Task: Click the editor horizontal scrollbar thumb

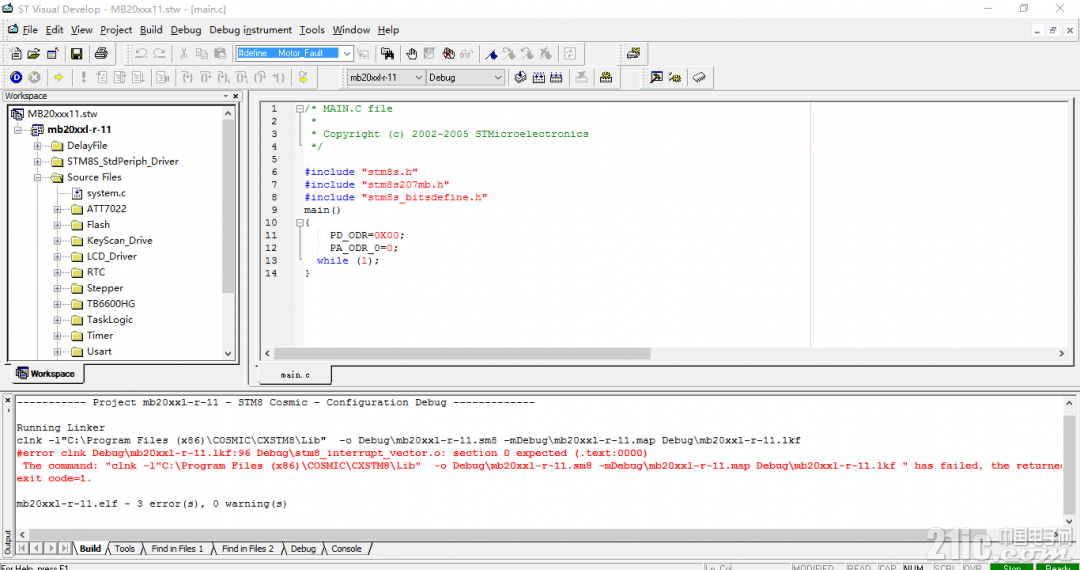Action: pyautogui.click(x=462, y=352)
